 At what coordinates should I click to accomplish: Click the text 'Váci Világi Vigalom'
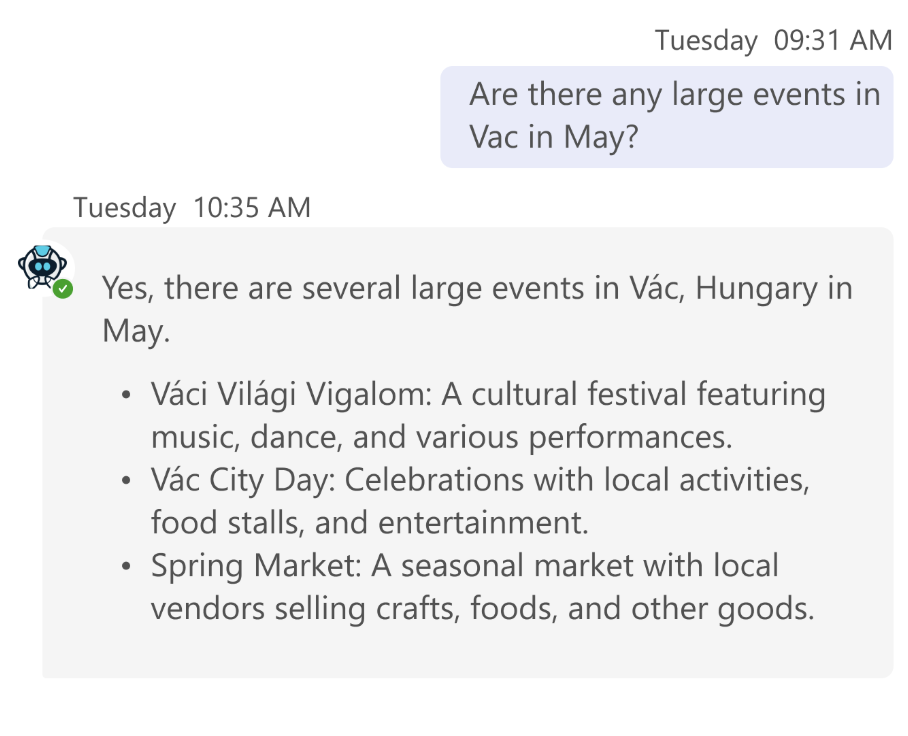click(290, 394)
